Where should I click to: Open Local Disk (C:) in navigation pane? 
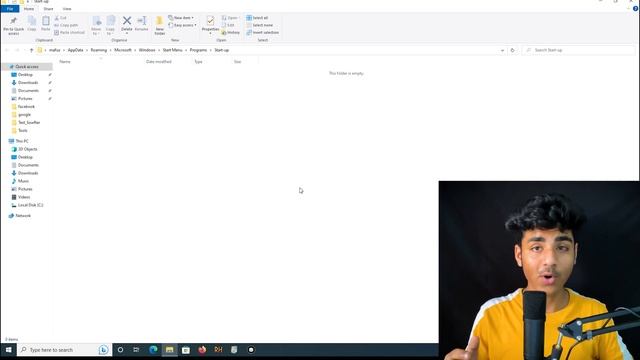(x=30, y=205)
